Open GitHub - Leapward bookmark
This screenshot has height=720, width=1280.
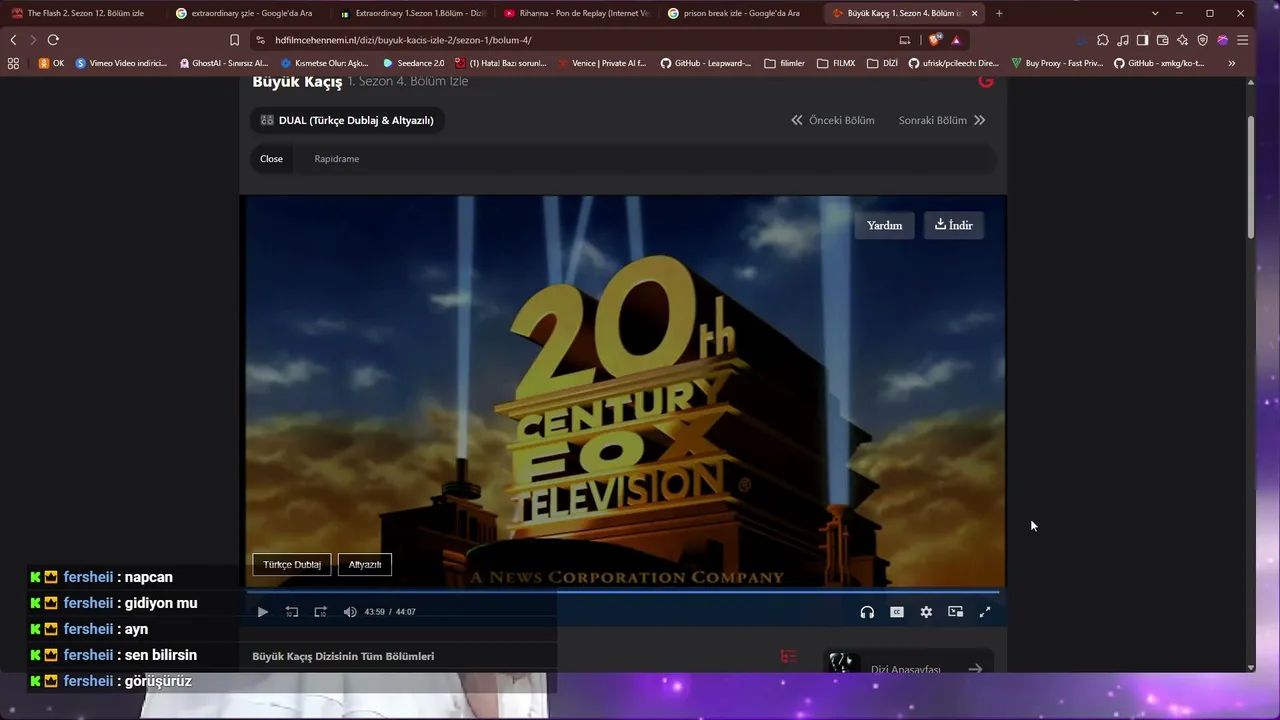(706, 63)
